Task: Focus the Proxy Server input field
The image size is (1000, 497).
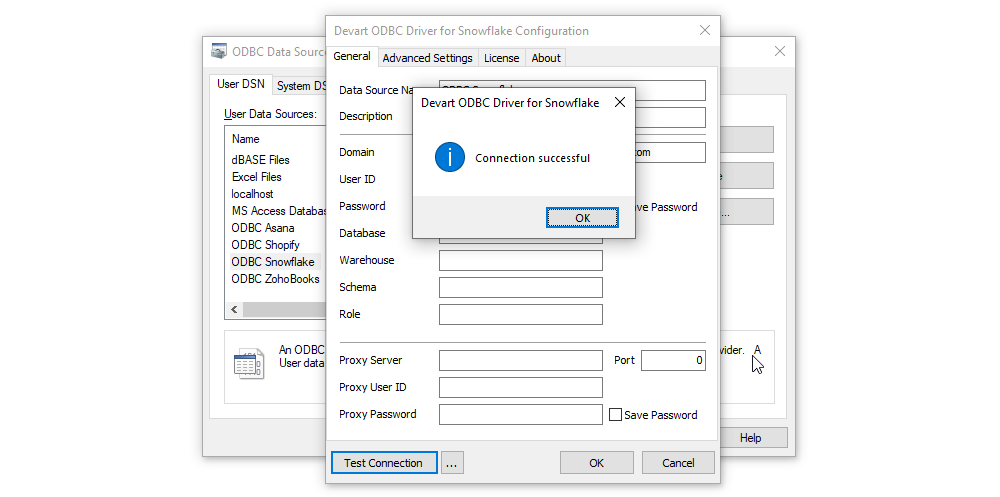Action: [x=520, y=360]
